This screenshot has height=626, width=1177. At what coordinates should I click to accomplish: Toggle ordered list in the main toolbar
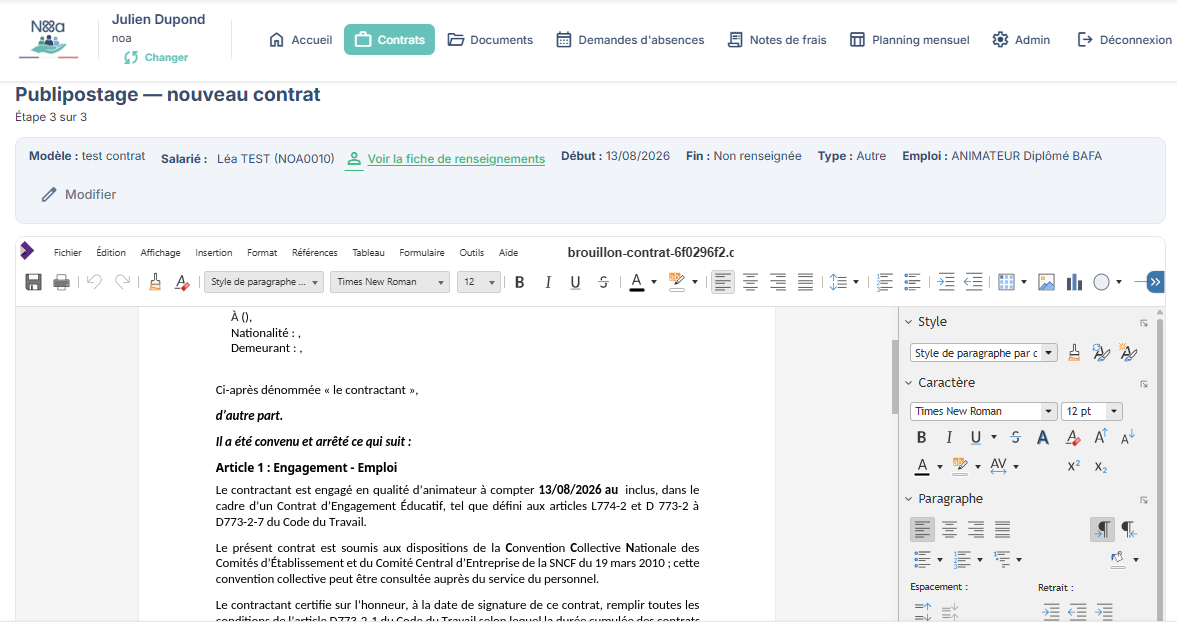pos(885,282)
